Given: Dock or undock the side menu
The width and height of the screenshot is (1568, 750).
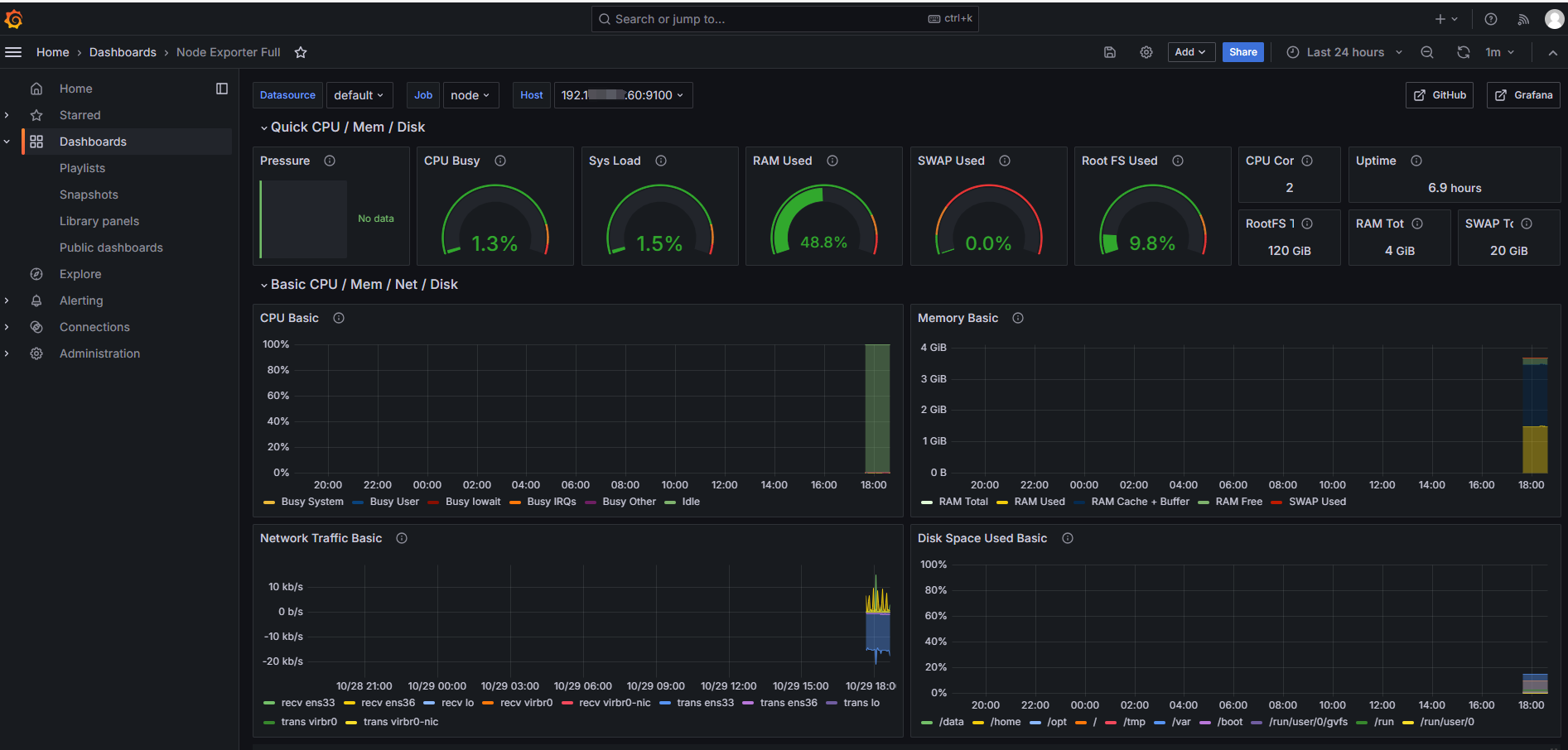Looking at the screenshot, I should (222, 89).
